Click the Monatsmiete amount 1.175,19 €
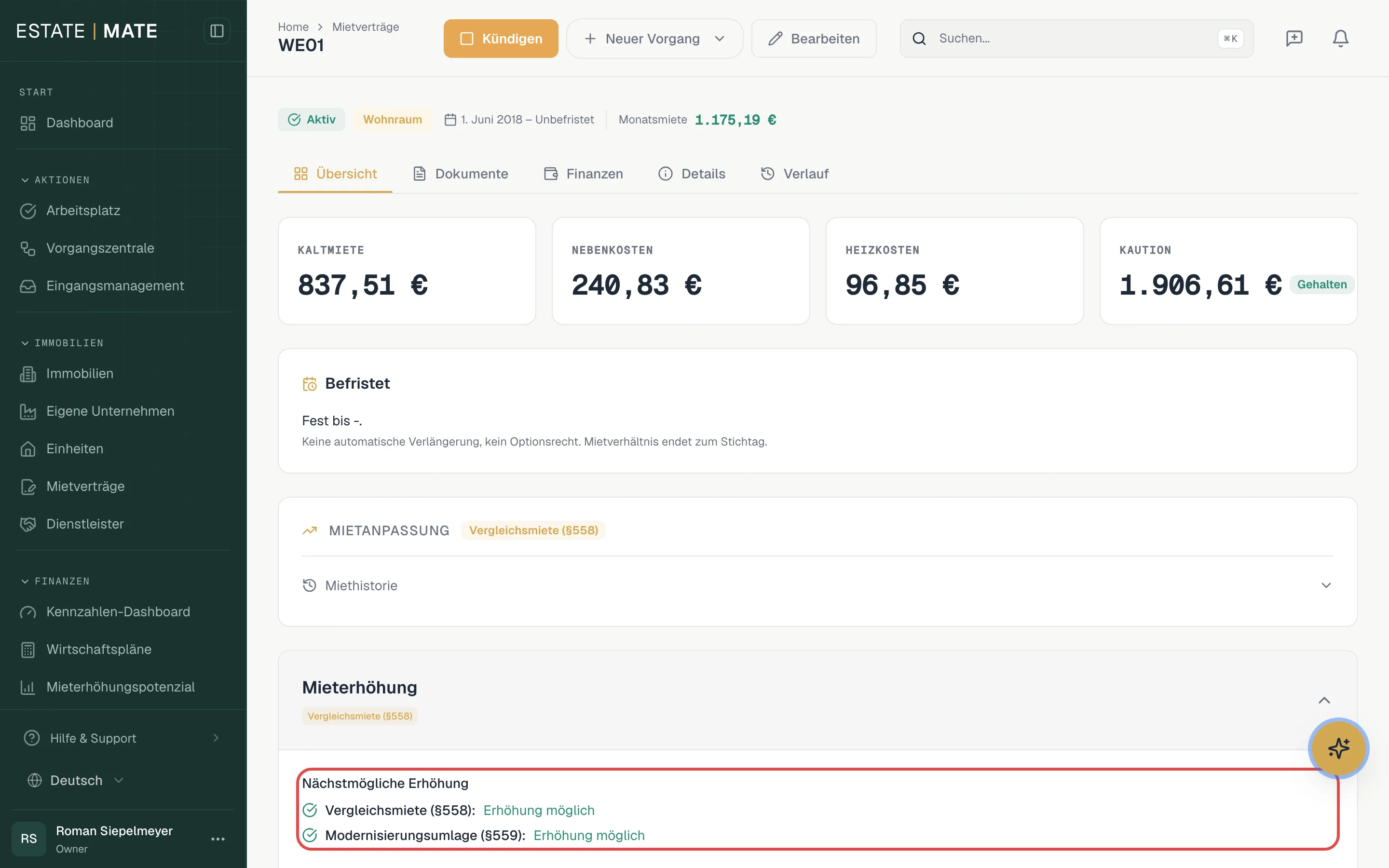Viewport: 1389px width, 868px height. 735,120
